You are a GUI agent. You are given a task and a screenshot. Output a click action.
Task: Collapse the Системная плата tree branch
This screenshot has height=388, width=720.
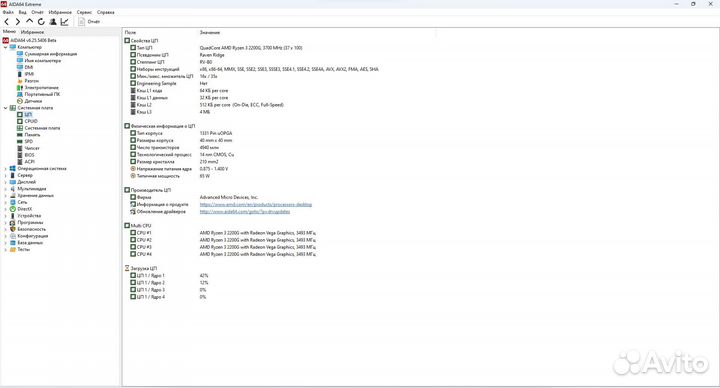(x=6, y=108)
